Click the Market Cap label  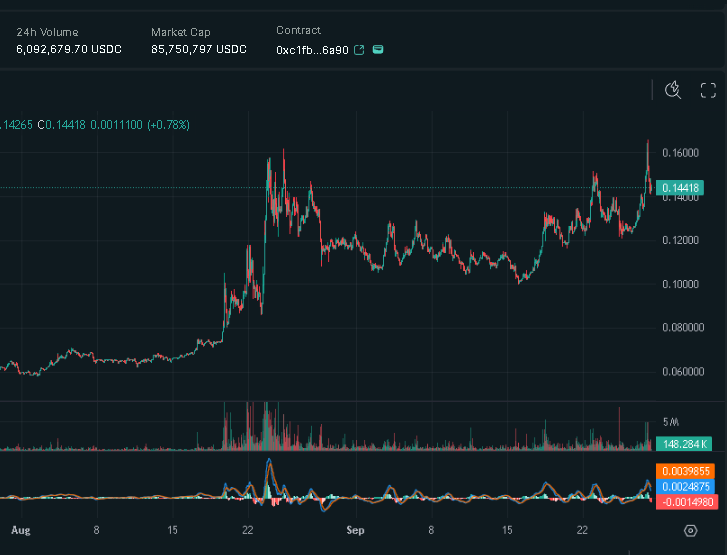tap(181, 32)
